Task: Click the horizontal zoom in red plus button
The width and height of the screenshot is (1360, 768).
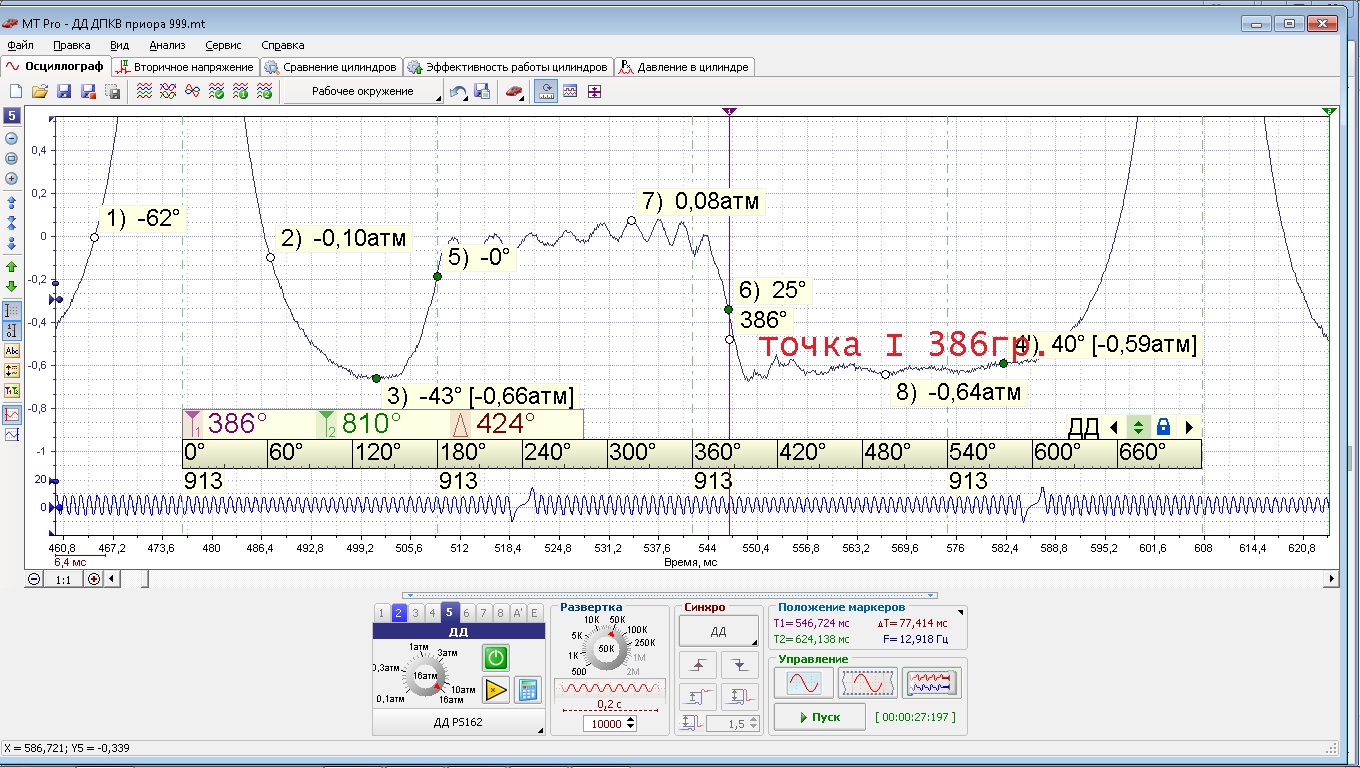Action: click(x=94, y=579)
